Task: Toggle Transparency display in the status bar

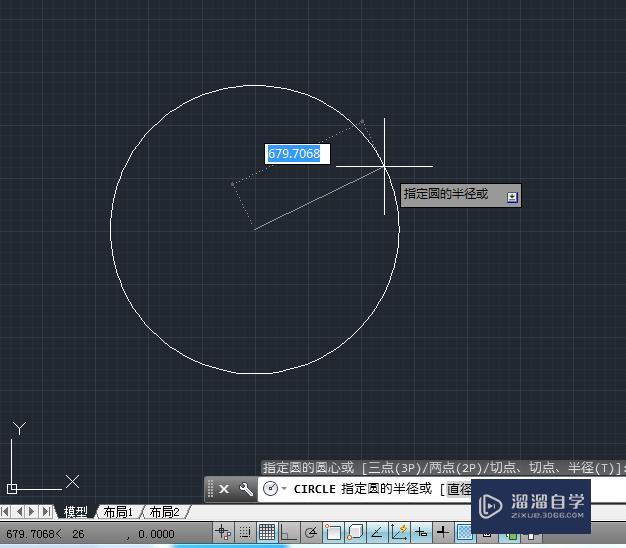Action: (464, 532)
